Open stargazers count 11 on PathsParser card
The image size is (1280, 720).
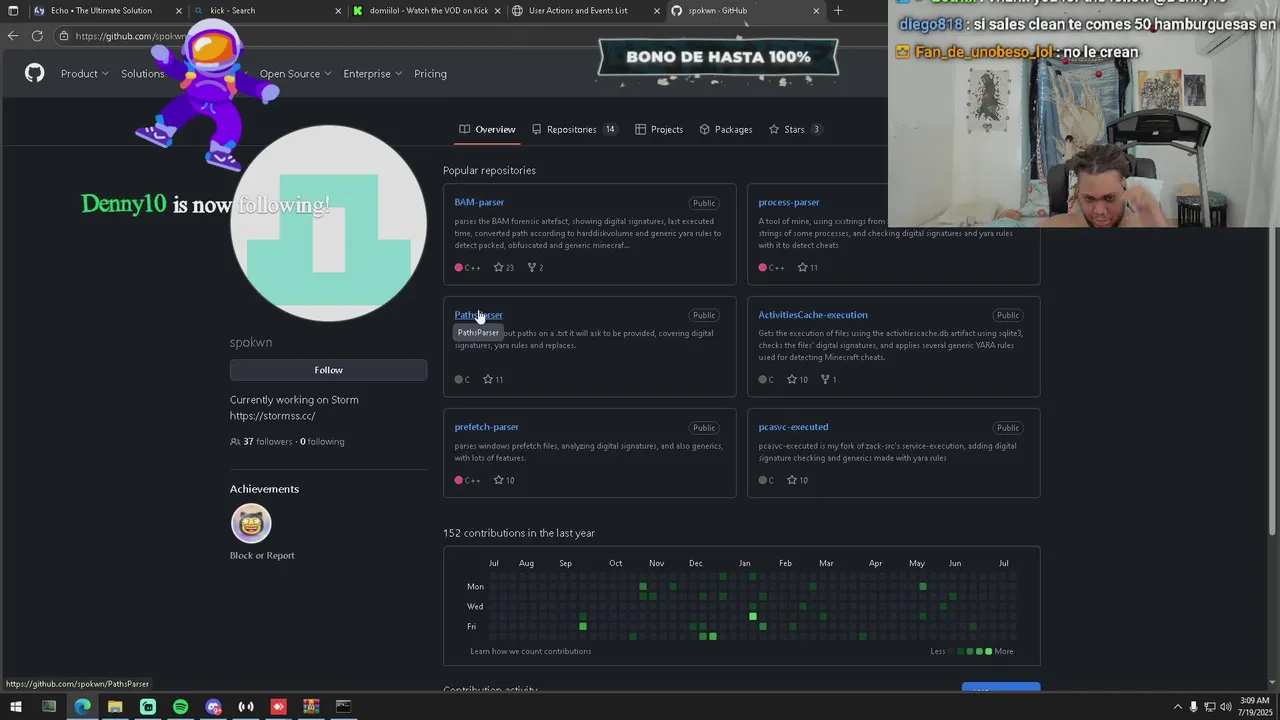click(x=493, y=379)
